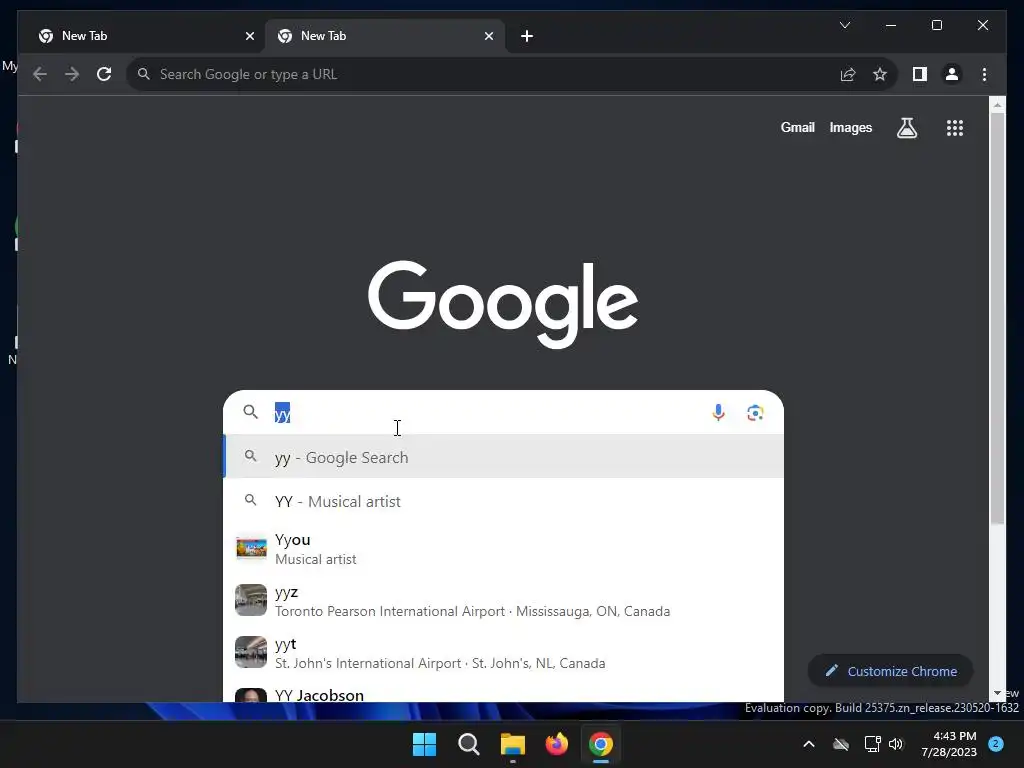1024x768 pixels.
Task: Close the second New Tab
Action: [488, 37]
